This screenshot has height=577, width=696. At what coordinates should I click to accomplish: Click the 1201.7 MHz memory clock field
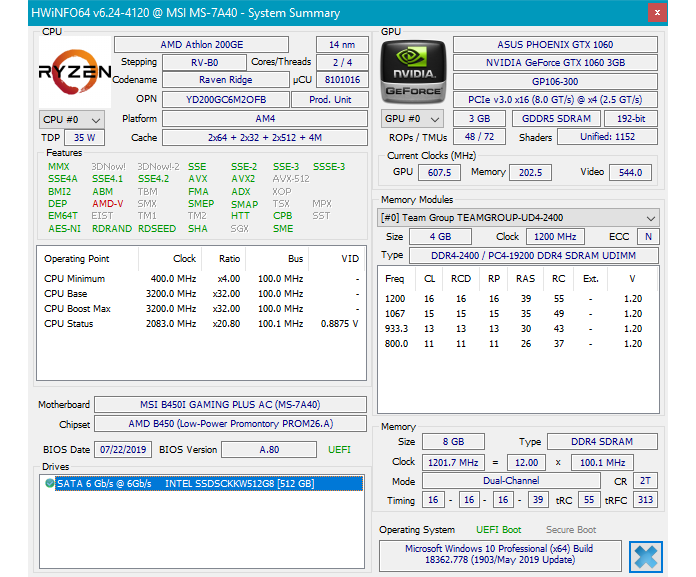coord(453,462)
